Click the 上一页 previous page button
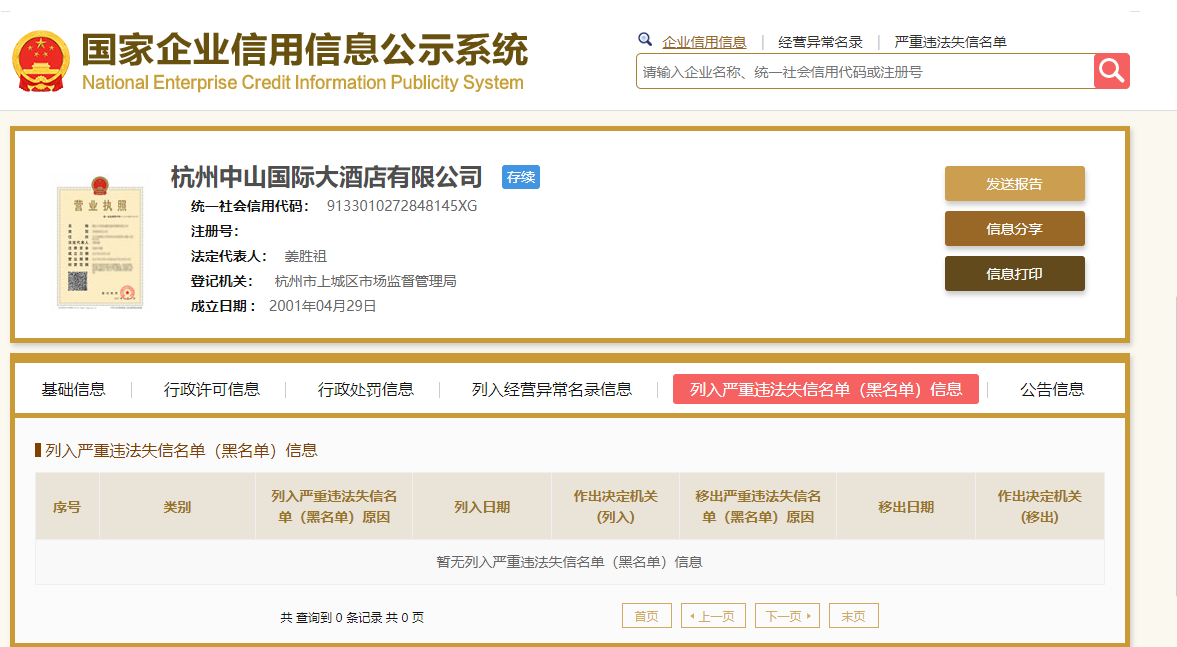The width and height of the screenshot is (1177, 647). (x=713, y=616)
